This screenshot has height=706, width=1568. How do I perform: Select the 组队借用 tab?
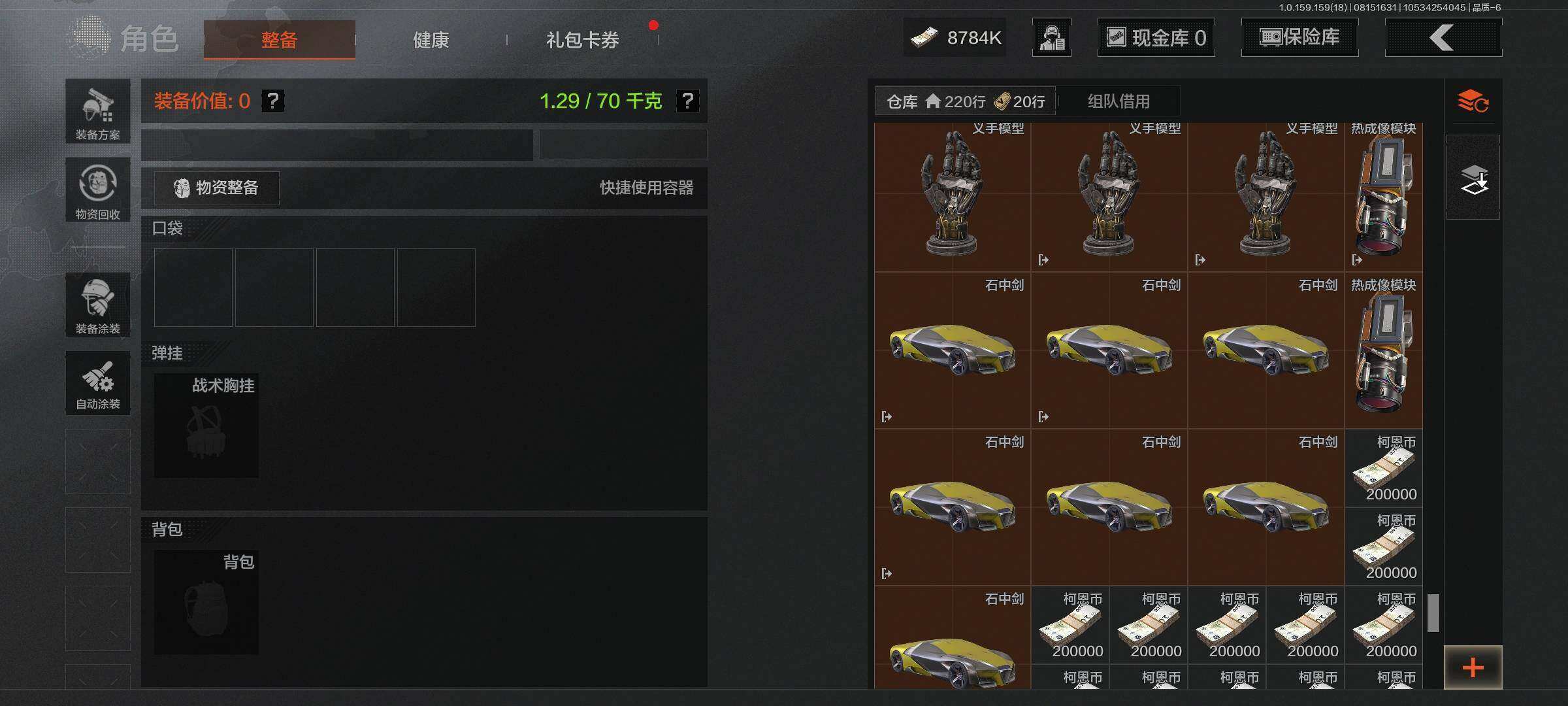(1119, 101)
